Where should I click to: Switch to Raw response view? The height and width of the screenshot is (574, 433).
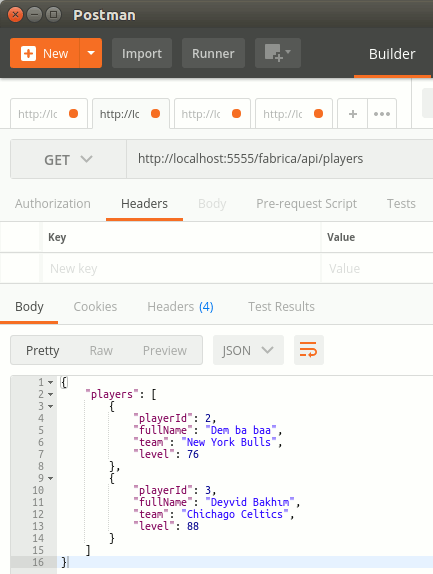pos(101,350)
